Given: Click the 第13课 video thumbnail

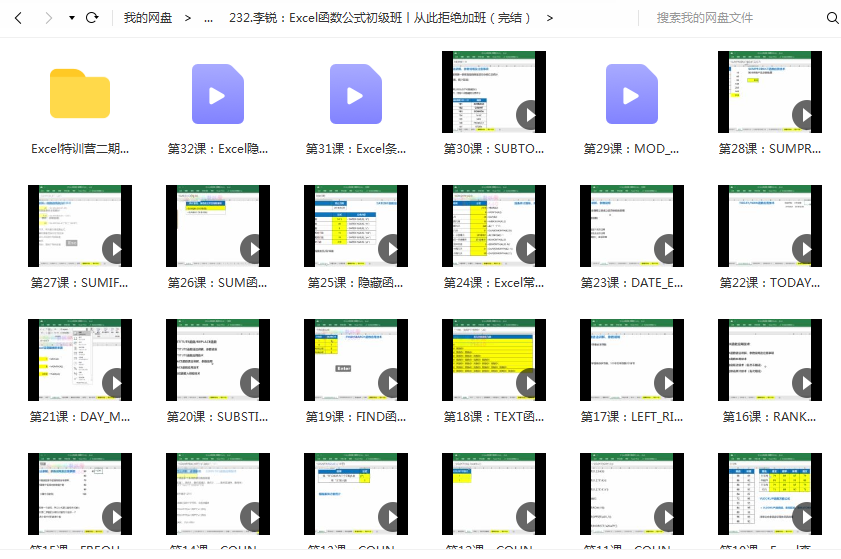Looking at the screenshot, I should pyautogui.click(x=356, y=494).
